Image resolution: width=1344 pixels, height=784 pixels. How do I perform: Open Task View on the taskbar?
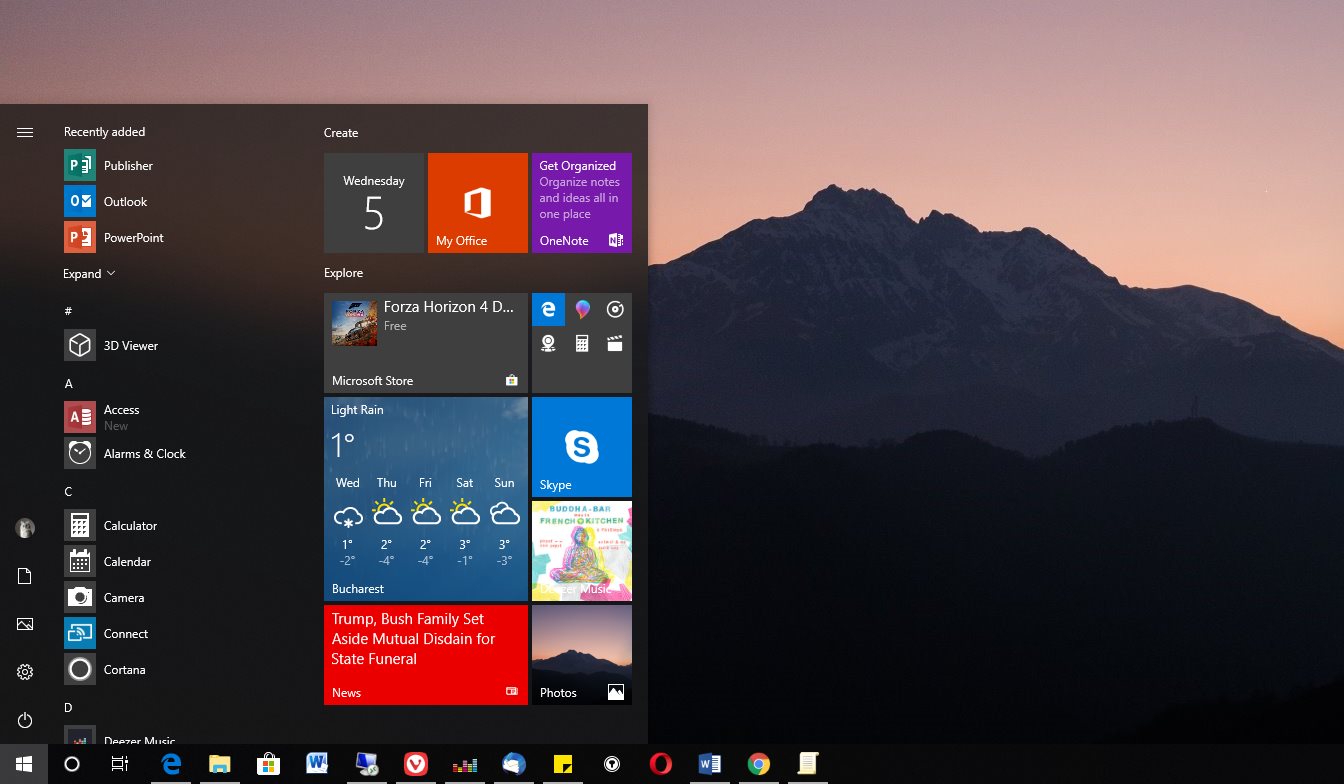[120, 764]
